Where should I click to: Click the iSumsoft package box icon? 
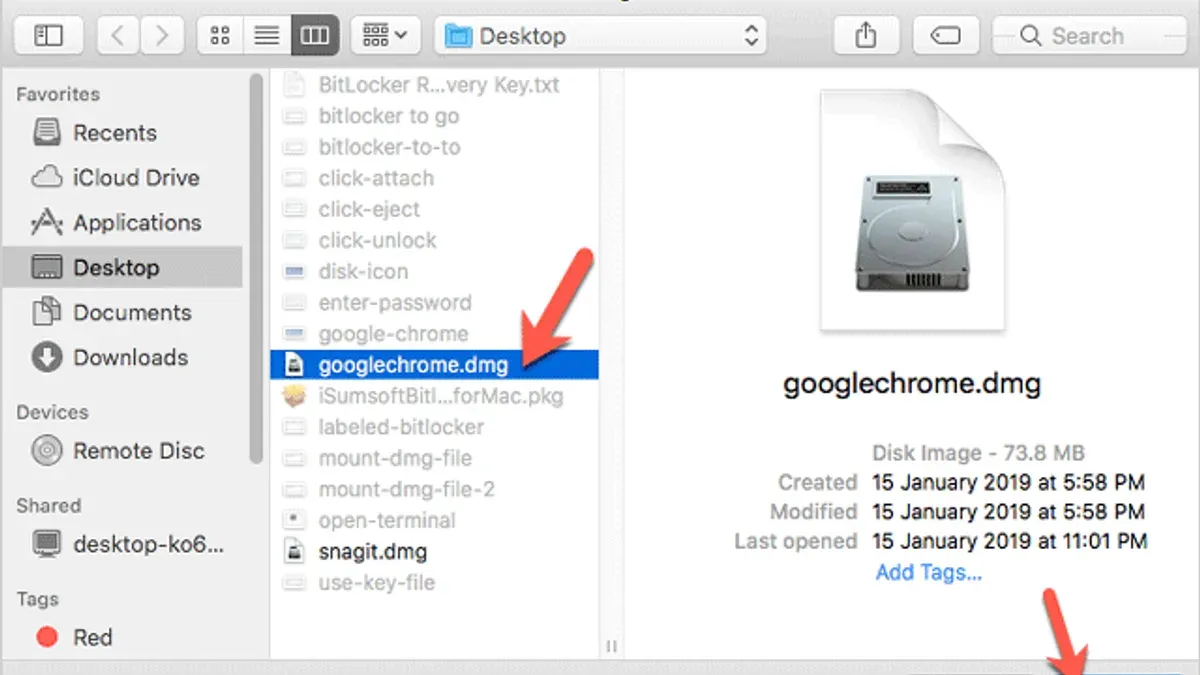[x=293, y=396]
